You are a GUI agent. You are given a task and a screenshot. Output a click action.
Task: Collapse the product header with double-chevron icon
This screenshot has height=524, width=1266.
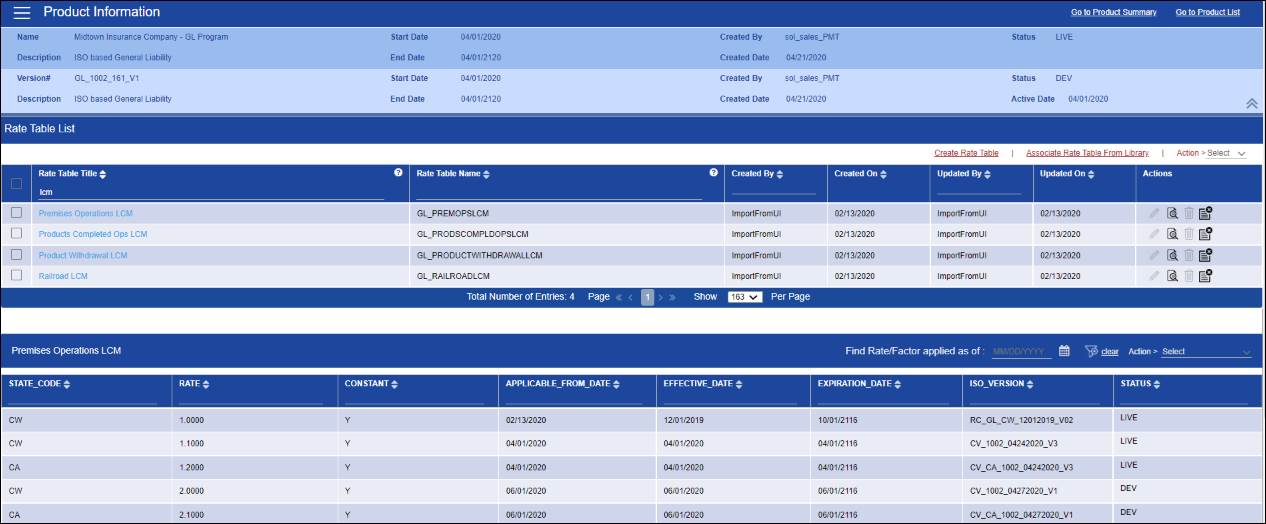click(x=1250, y=103)
